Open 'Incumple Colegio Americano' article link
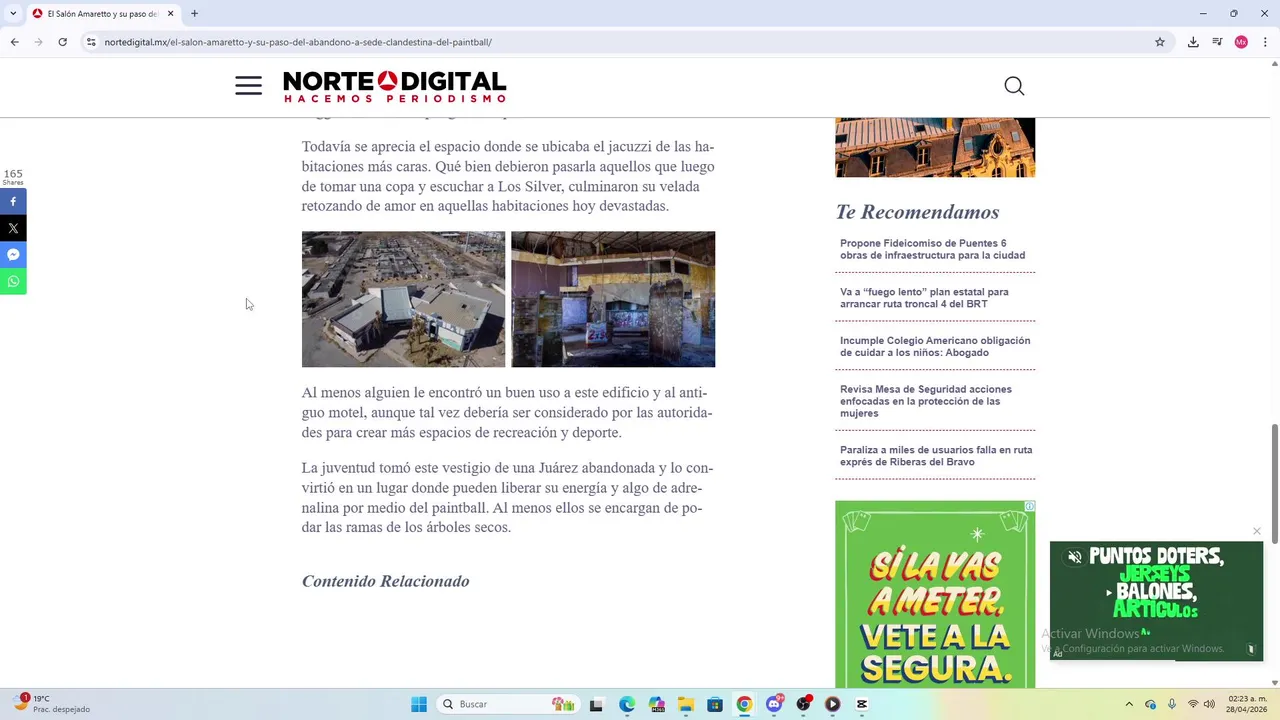The image size is (1280, 720). (935, 346)
